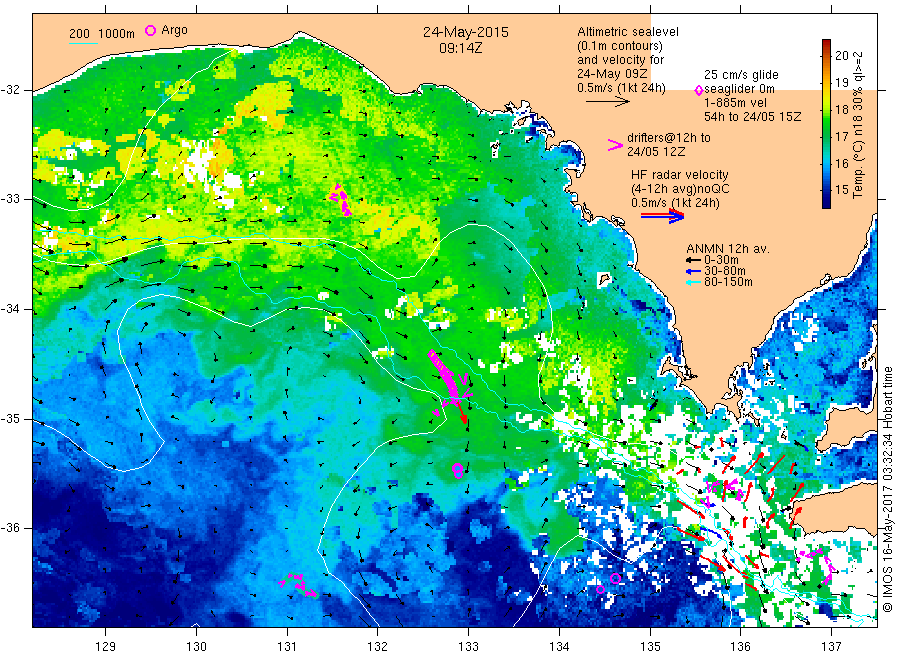Click the 'seaglider 0m' label
Screen dimensions: 900x660
point(739,89)
